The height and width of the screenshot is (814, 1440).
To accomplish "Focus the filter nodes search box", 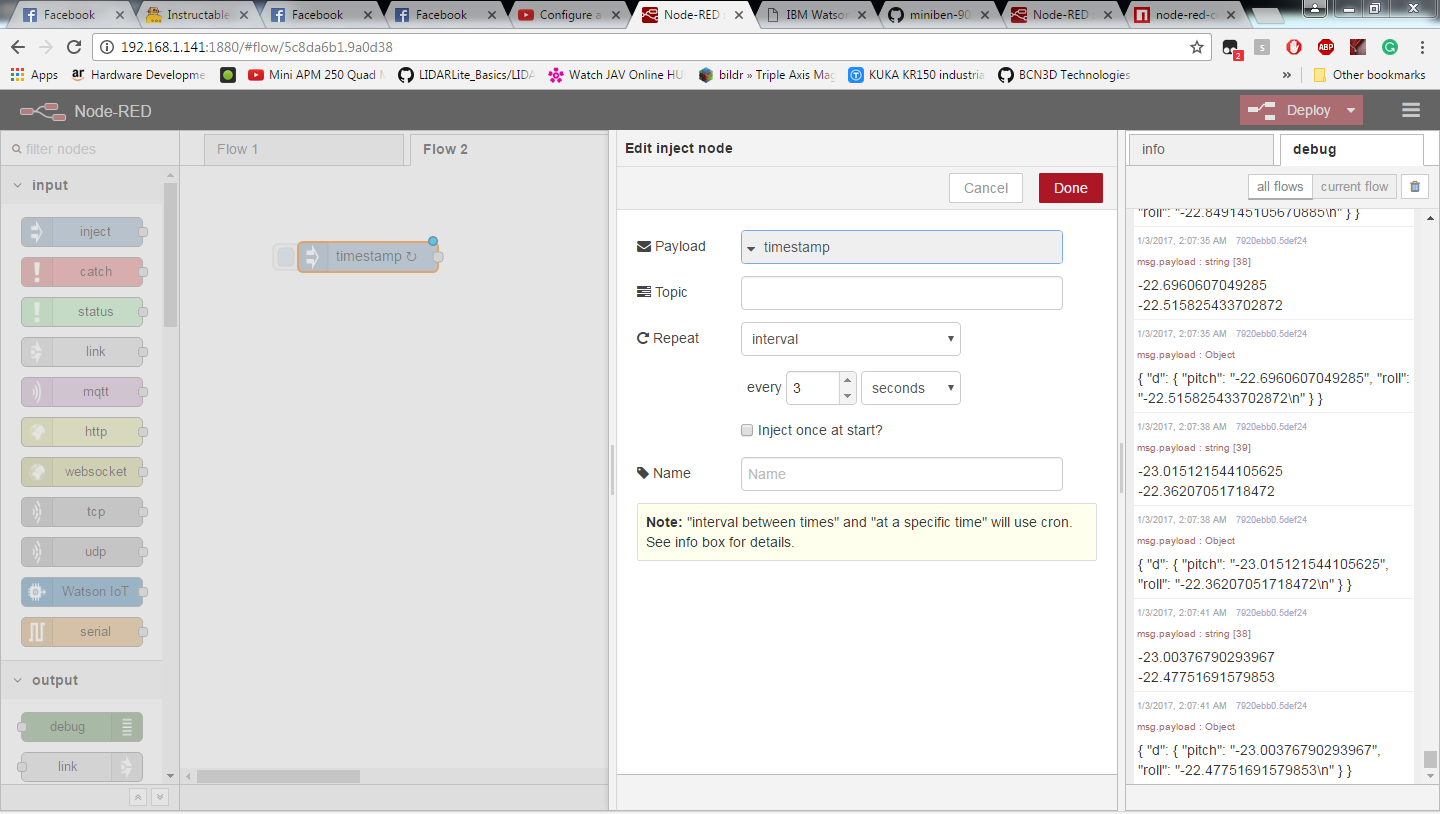I will (90, 149).
